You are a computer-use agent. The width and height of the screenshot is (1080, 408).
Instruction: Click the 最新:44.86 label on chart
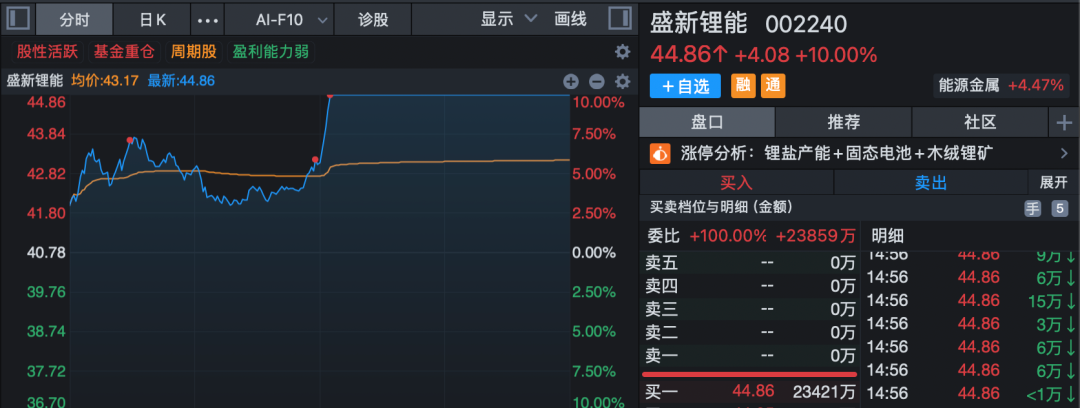click(x=181, y=81)
